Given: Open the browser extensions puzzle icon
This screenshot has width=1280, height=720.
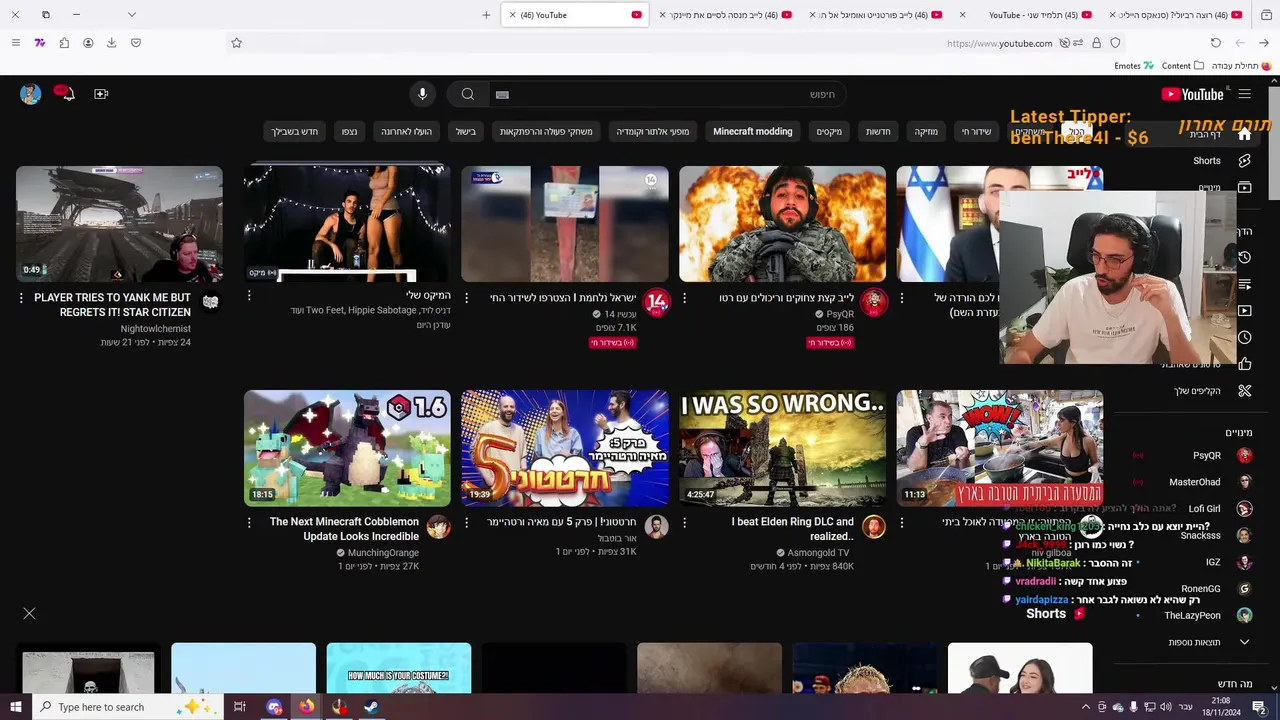Looking at the screenshot, I should click(x=64, y=43).
